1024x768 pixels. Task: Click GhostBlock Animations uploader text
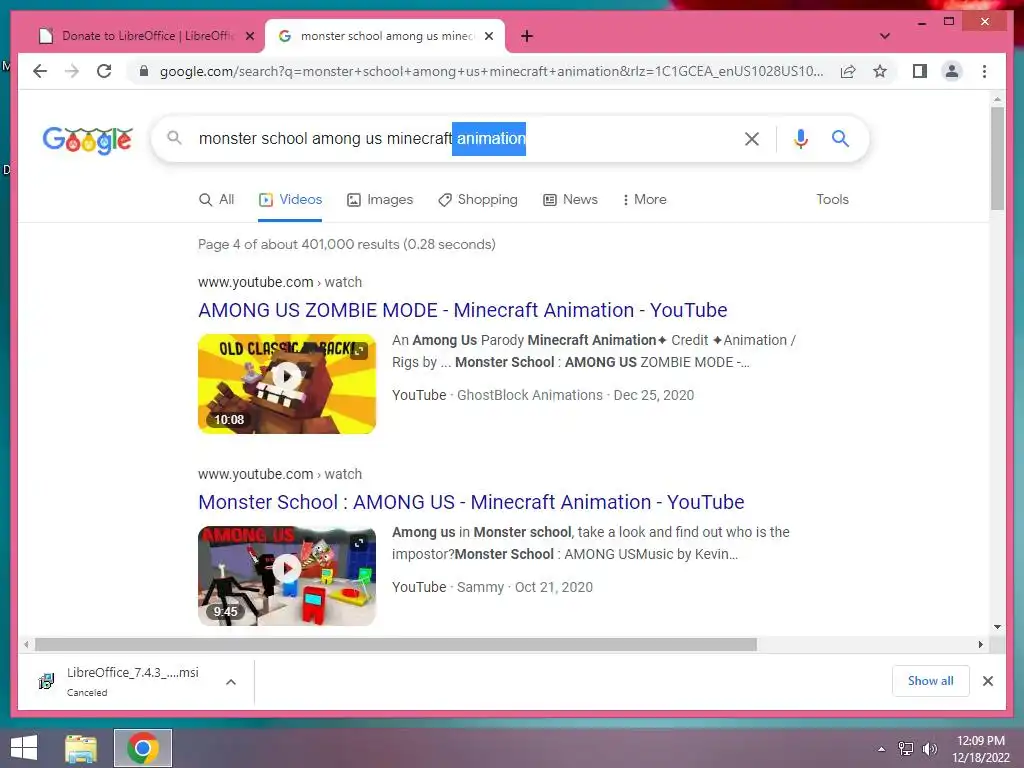pyautogui.click(x=530, y=395)
